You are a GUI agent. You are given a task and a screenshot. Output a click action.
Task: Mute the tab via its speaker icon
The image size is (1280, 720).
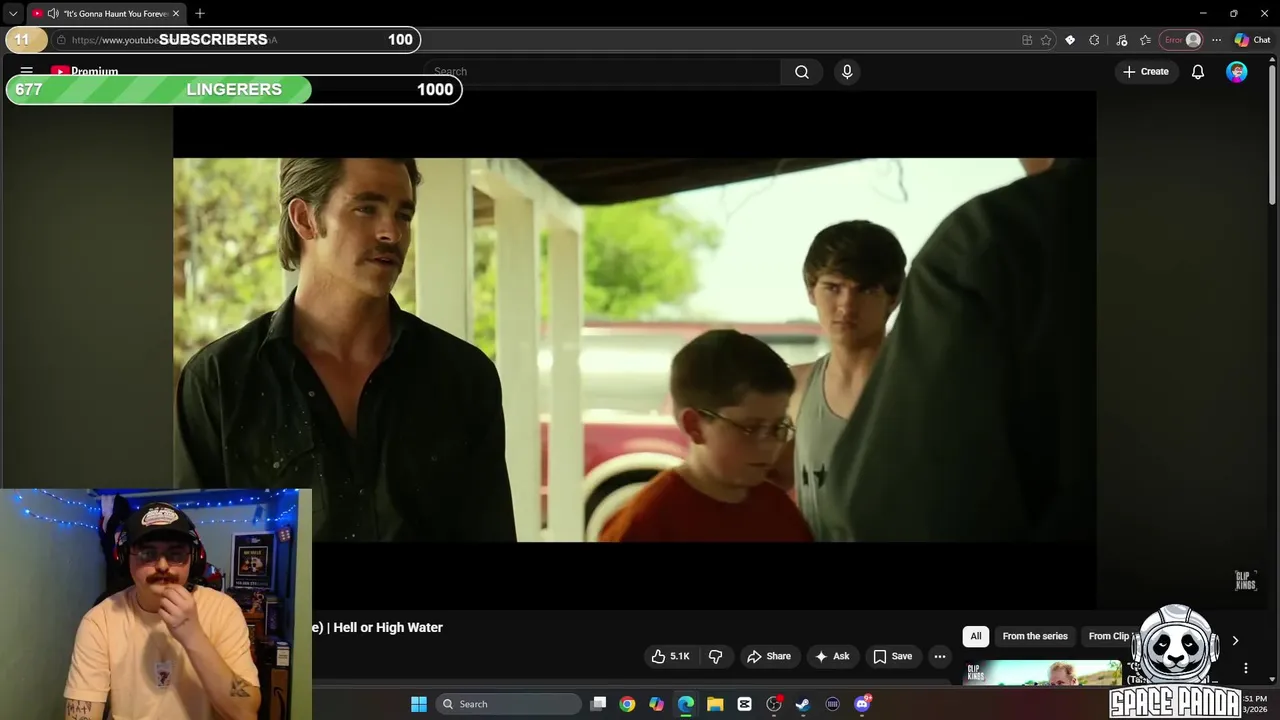click(53, 13)
